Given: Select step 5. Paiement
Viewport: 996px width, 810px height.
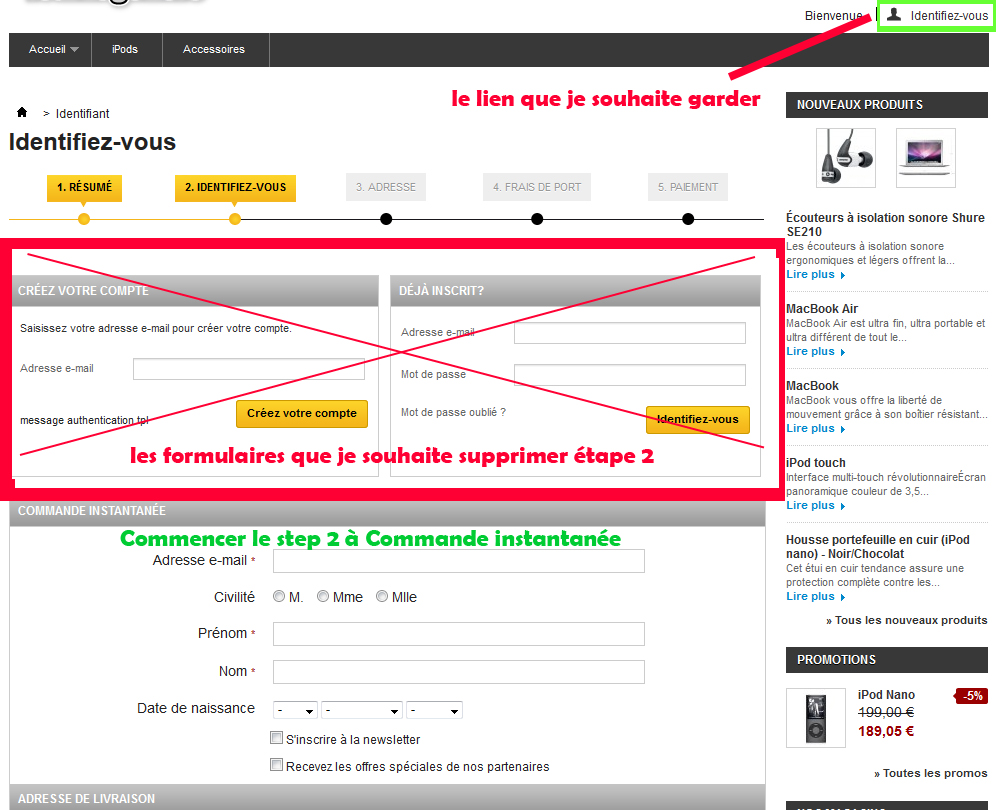Looking at the screenshot, I should [x=688, y=187].
